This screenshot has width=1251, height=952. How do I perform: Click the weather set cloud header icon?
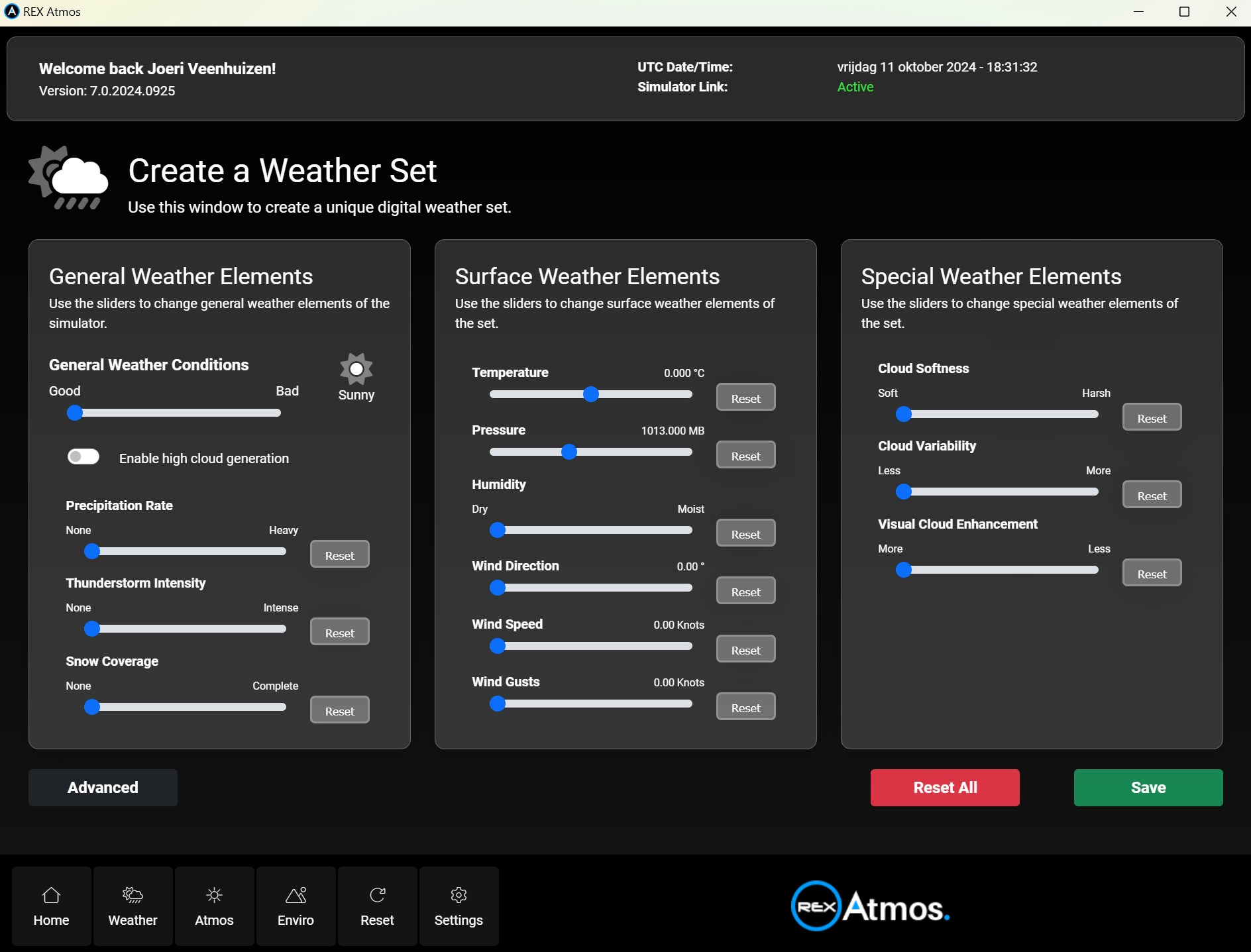(x=69, y=178)
